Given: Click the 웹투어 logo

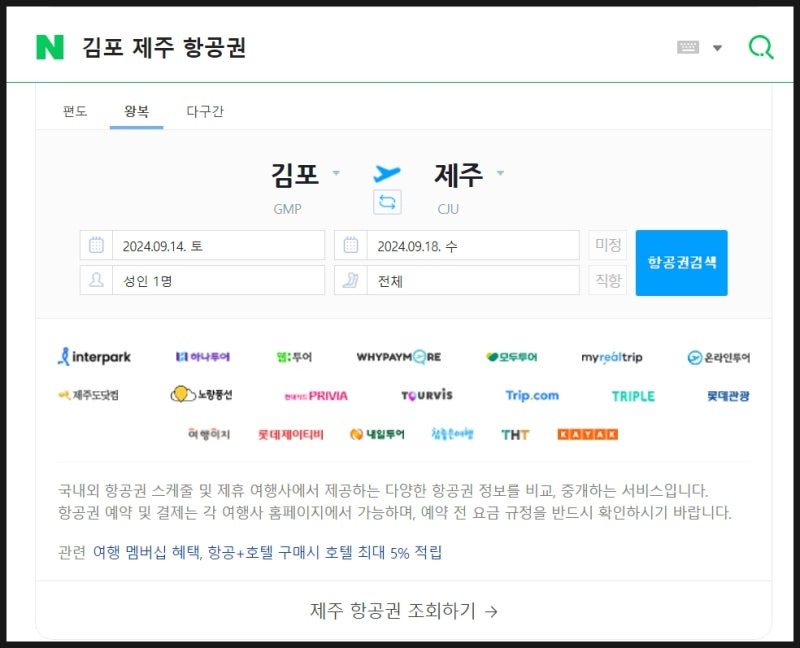Looking at the screenshot, I should click(294, 357).
